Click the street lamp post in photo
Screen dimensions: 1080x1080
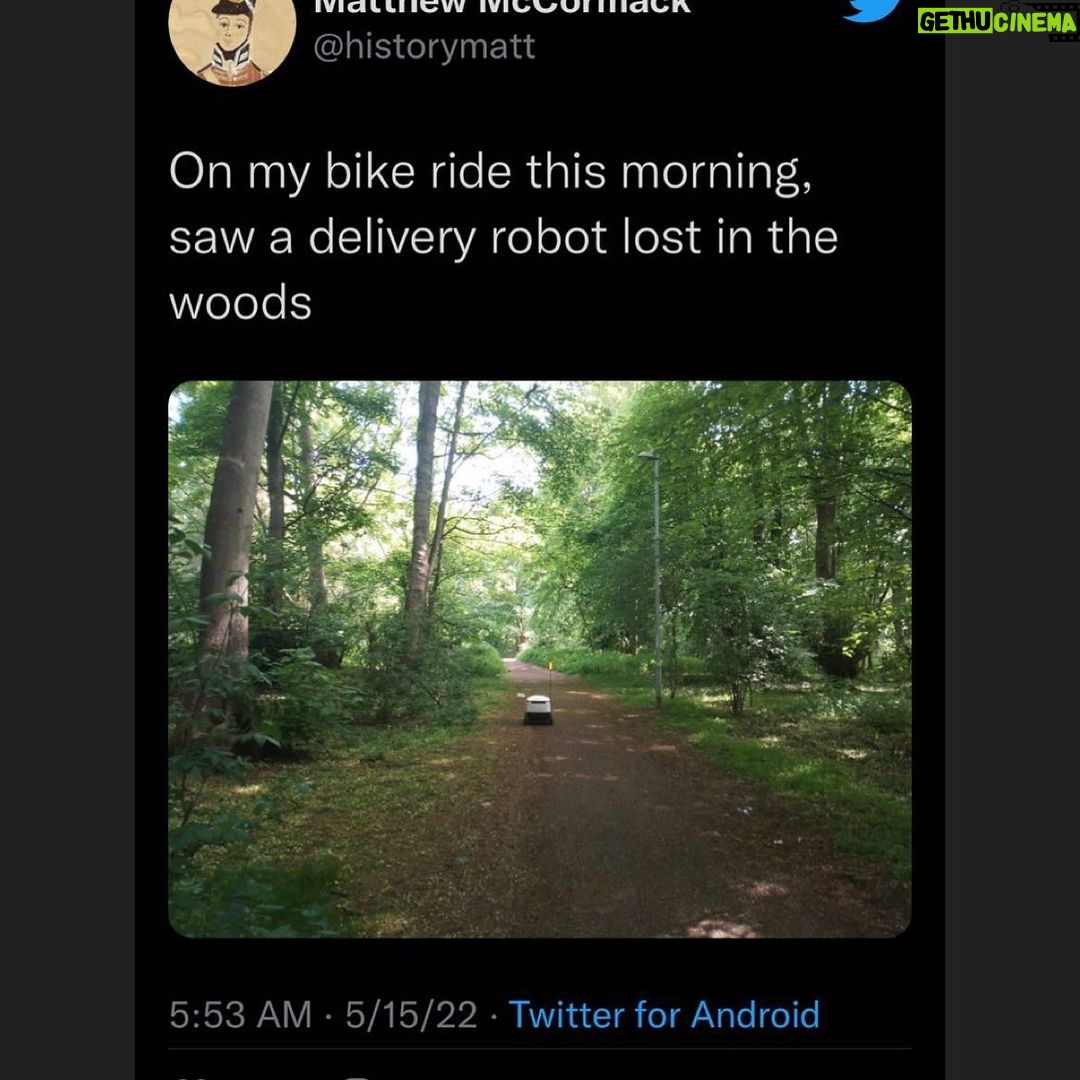tap(655, 578)
